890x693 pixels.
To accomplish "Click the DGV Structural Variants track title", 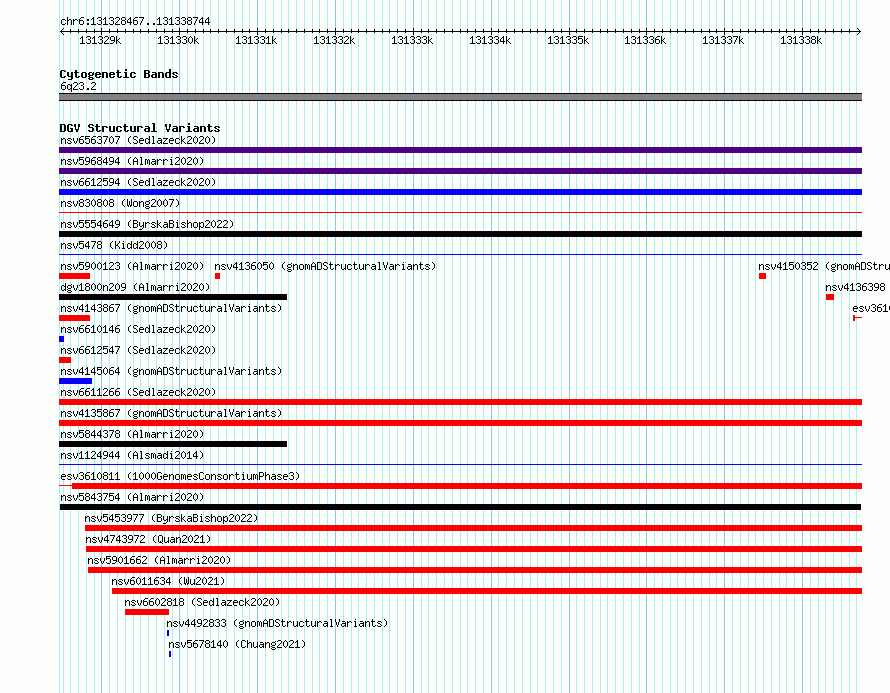I will (x=140, y=128).
